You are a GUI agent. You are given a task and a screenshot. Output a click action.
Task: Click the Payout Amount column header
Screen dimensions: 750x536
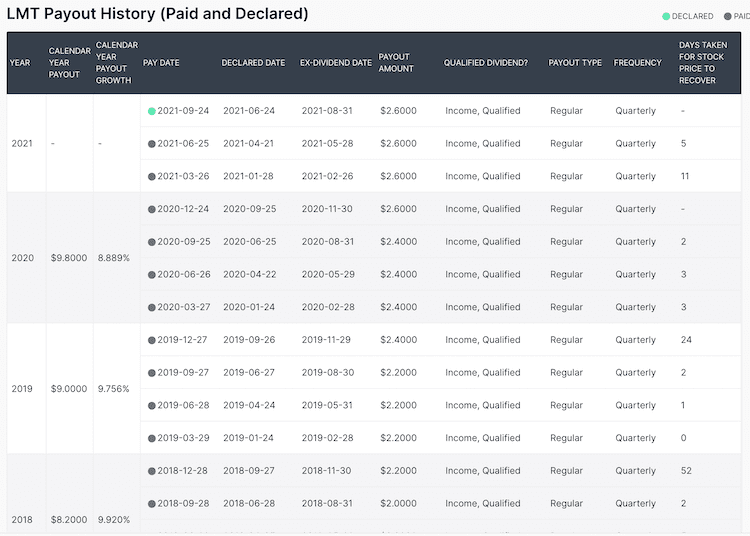click(396, 63)
